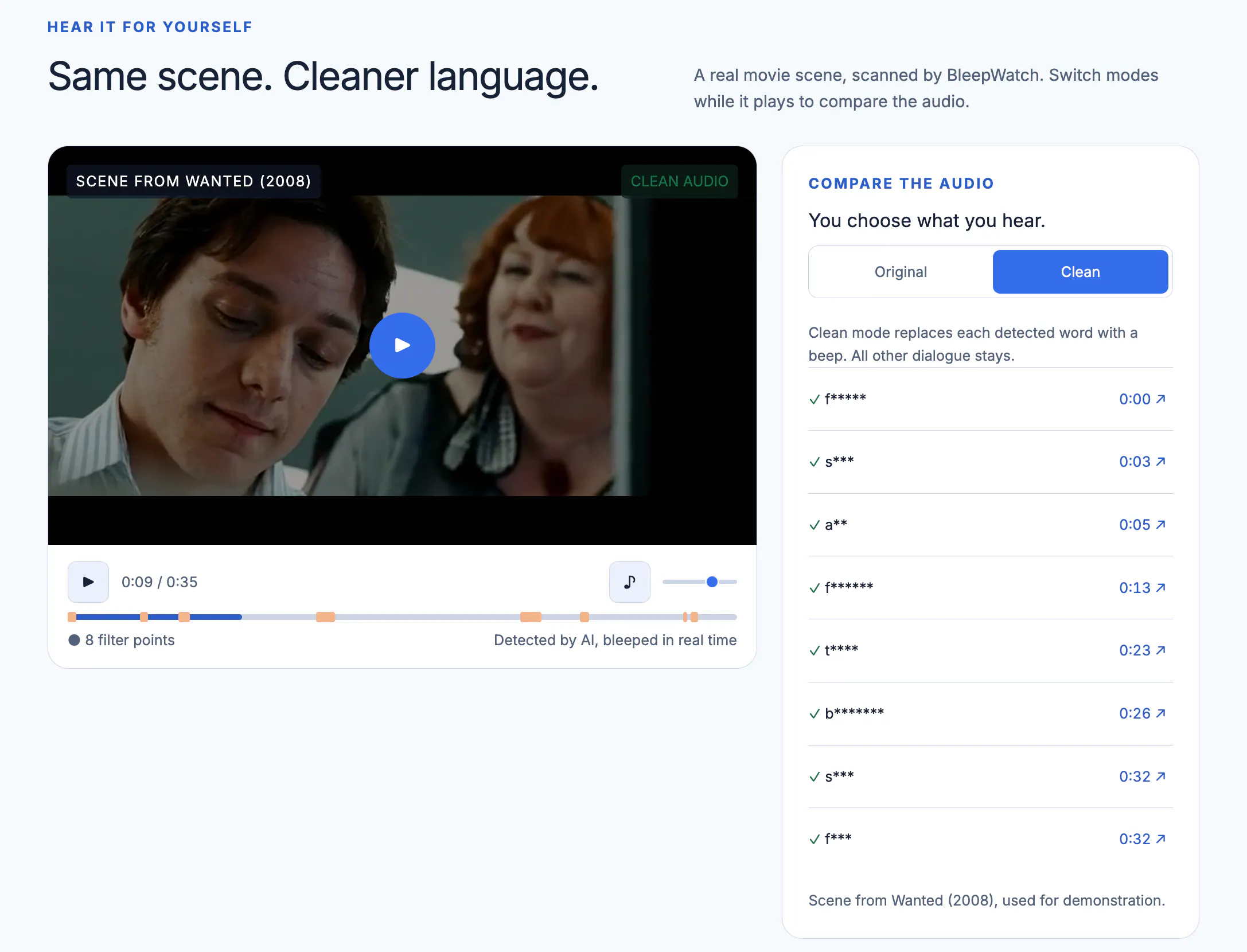The width and height of the screenshot is (1247, 952).
Task: Click 'Scene from Wanted (2008), used for demonstration.' text
Action: pos(987,900)
